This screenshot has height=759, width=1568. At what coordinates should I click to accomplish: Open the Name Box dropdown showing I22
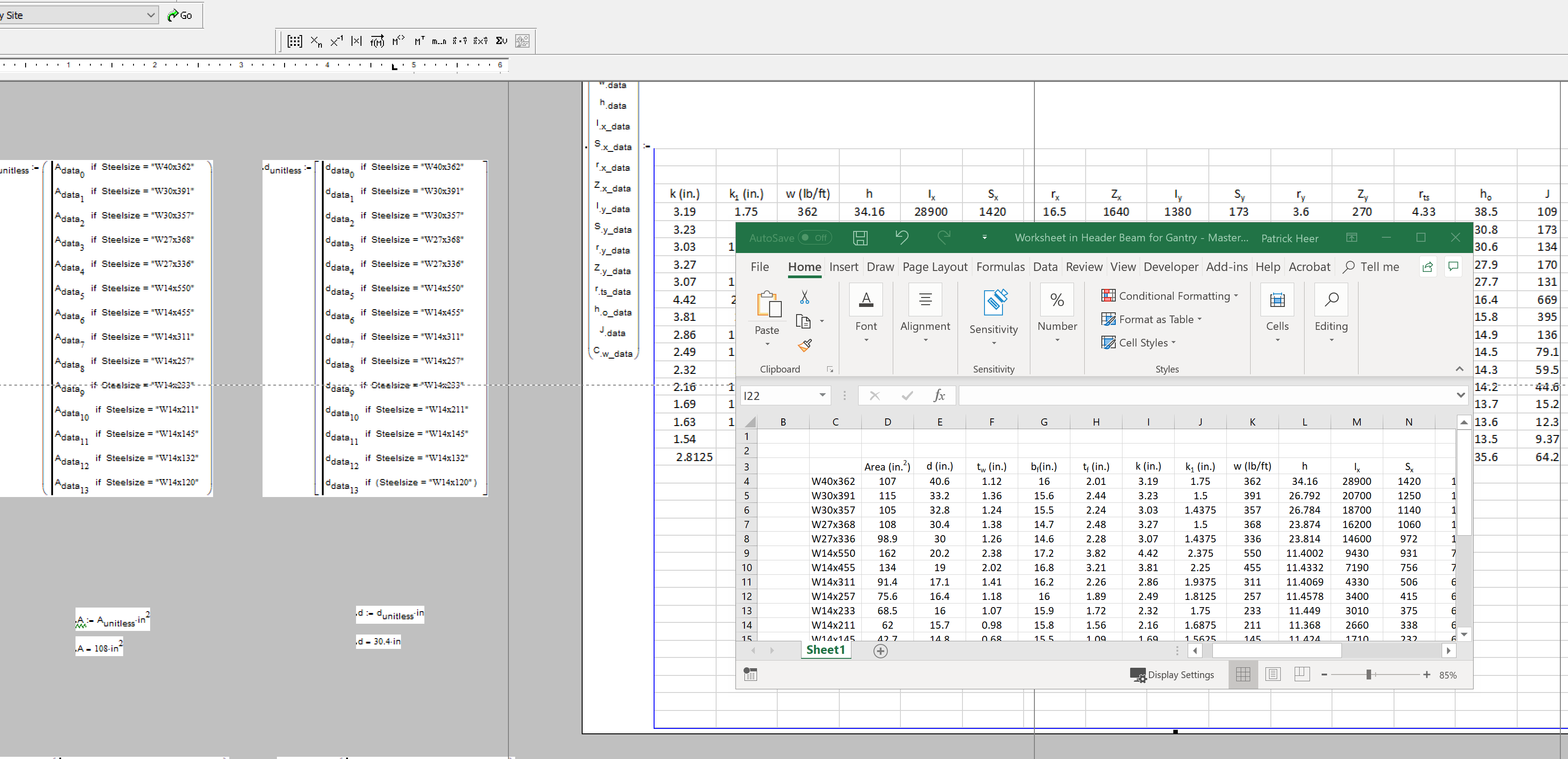coord(822,395)
